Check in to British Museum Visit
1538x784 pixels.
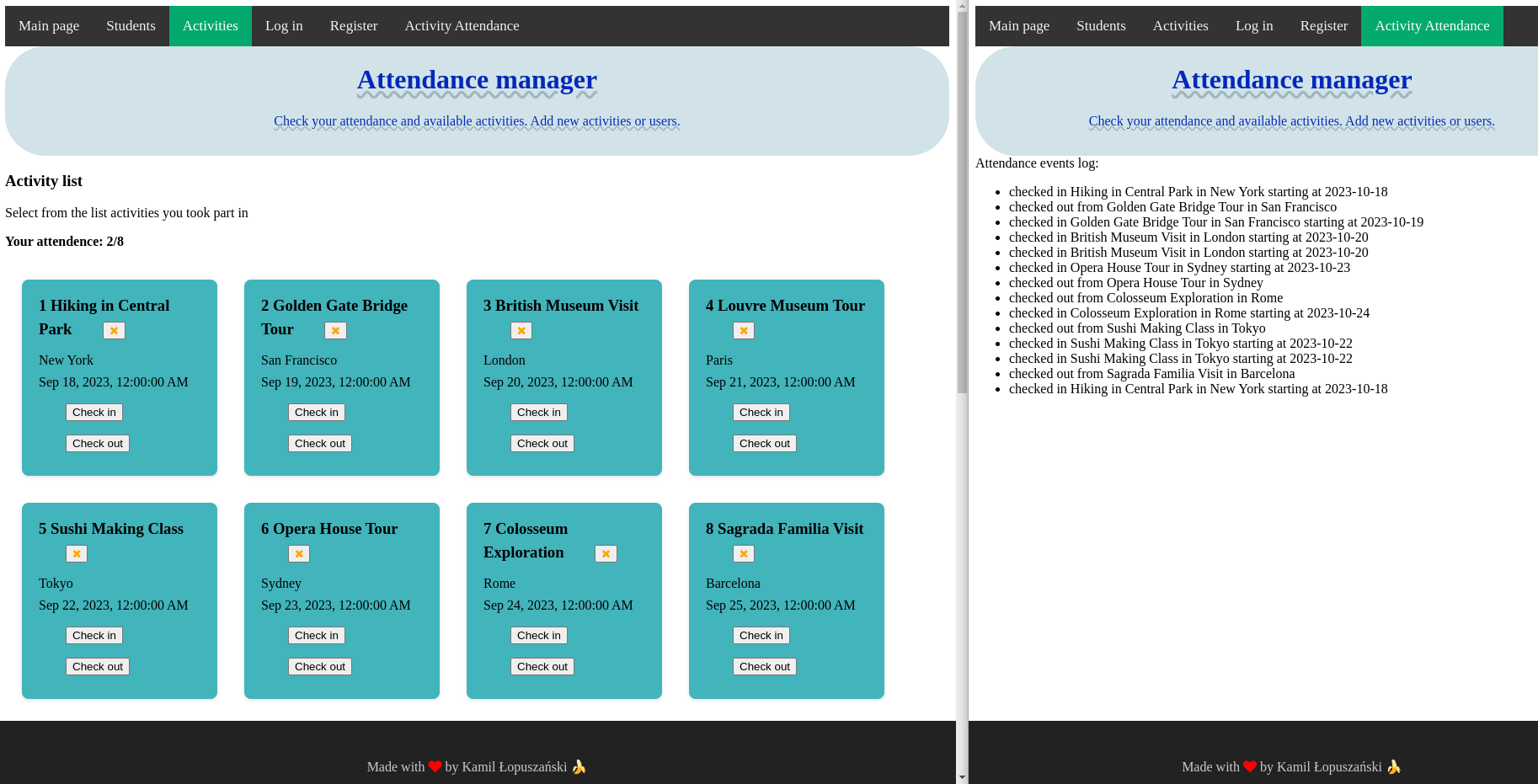pos(539,413)
